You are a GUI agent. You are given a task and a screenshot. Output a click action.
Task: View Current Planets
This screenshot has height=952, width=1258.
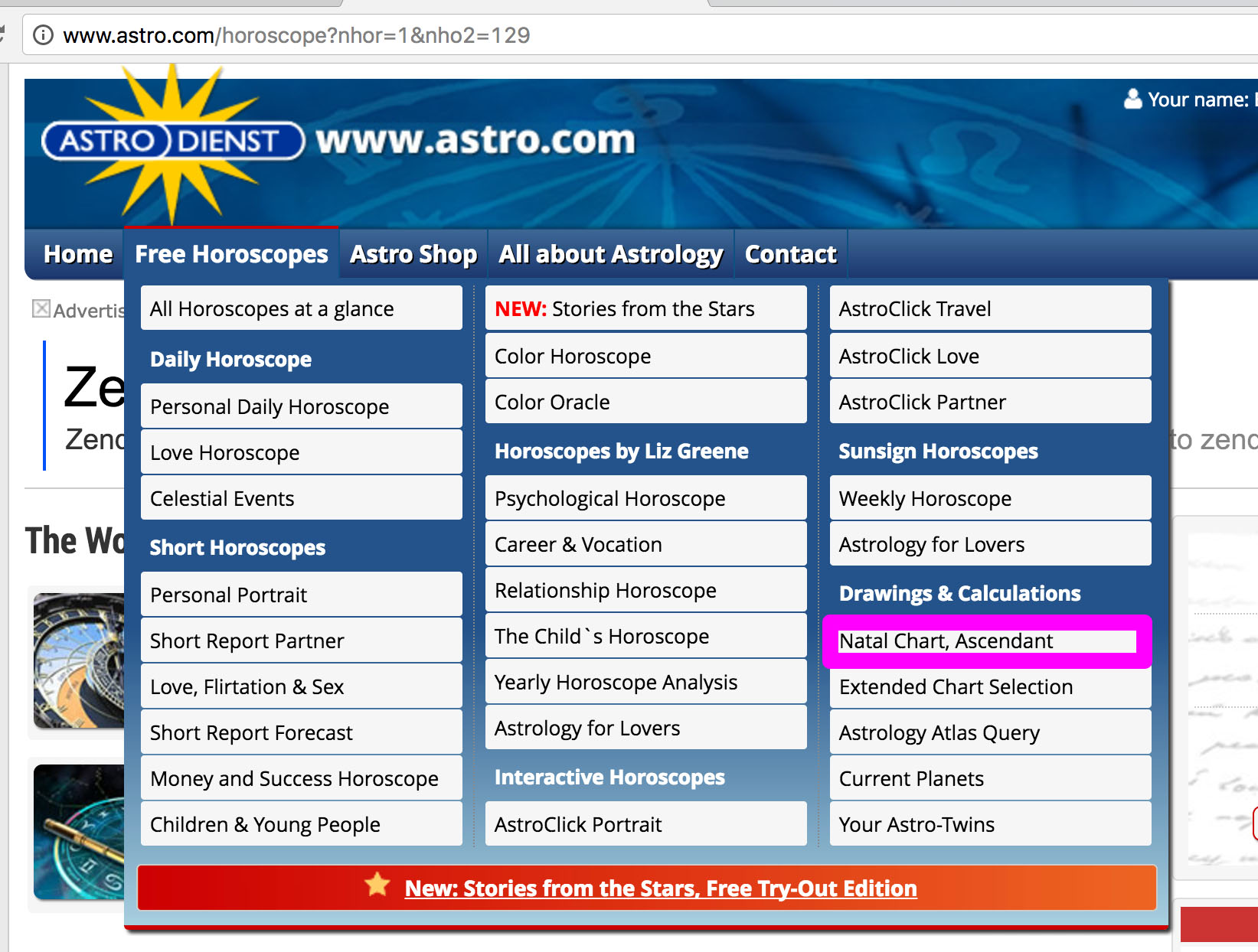991,778
